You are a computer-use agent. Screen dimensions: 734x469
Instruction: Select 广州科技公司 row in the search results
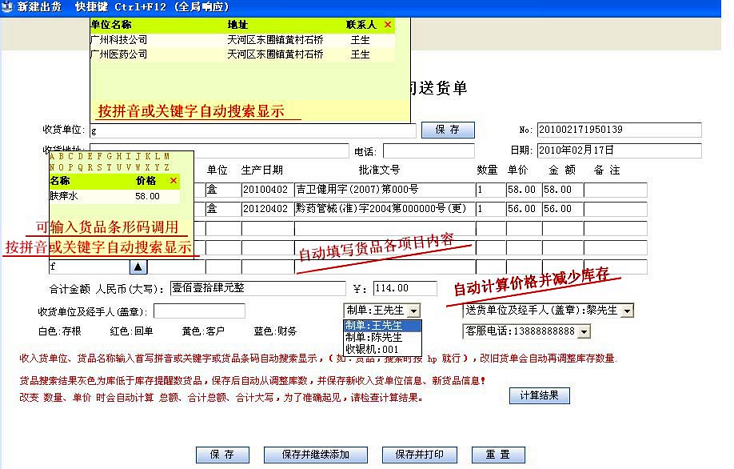[242, 40]
